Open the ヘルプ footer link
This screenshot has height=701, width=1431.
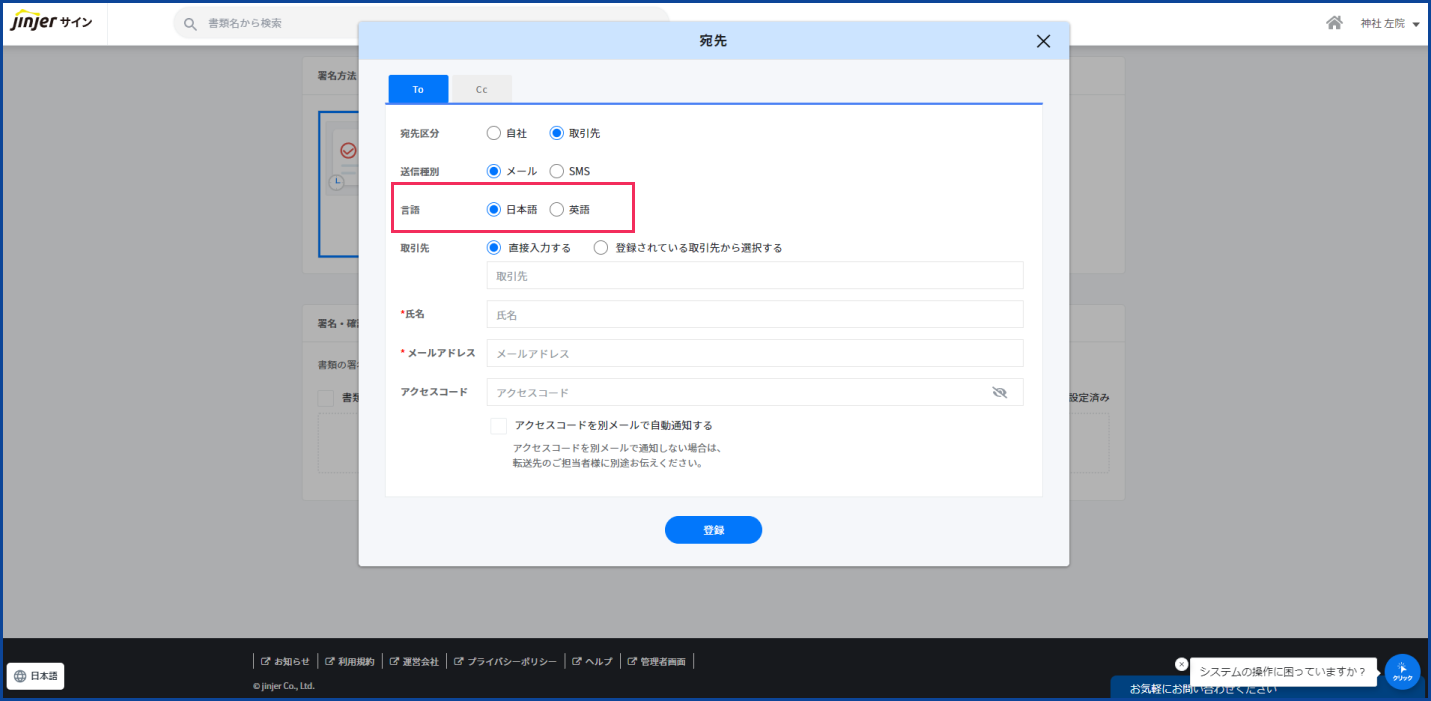point(592,661)
